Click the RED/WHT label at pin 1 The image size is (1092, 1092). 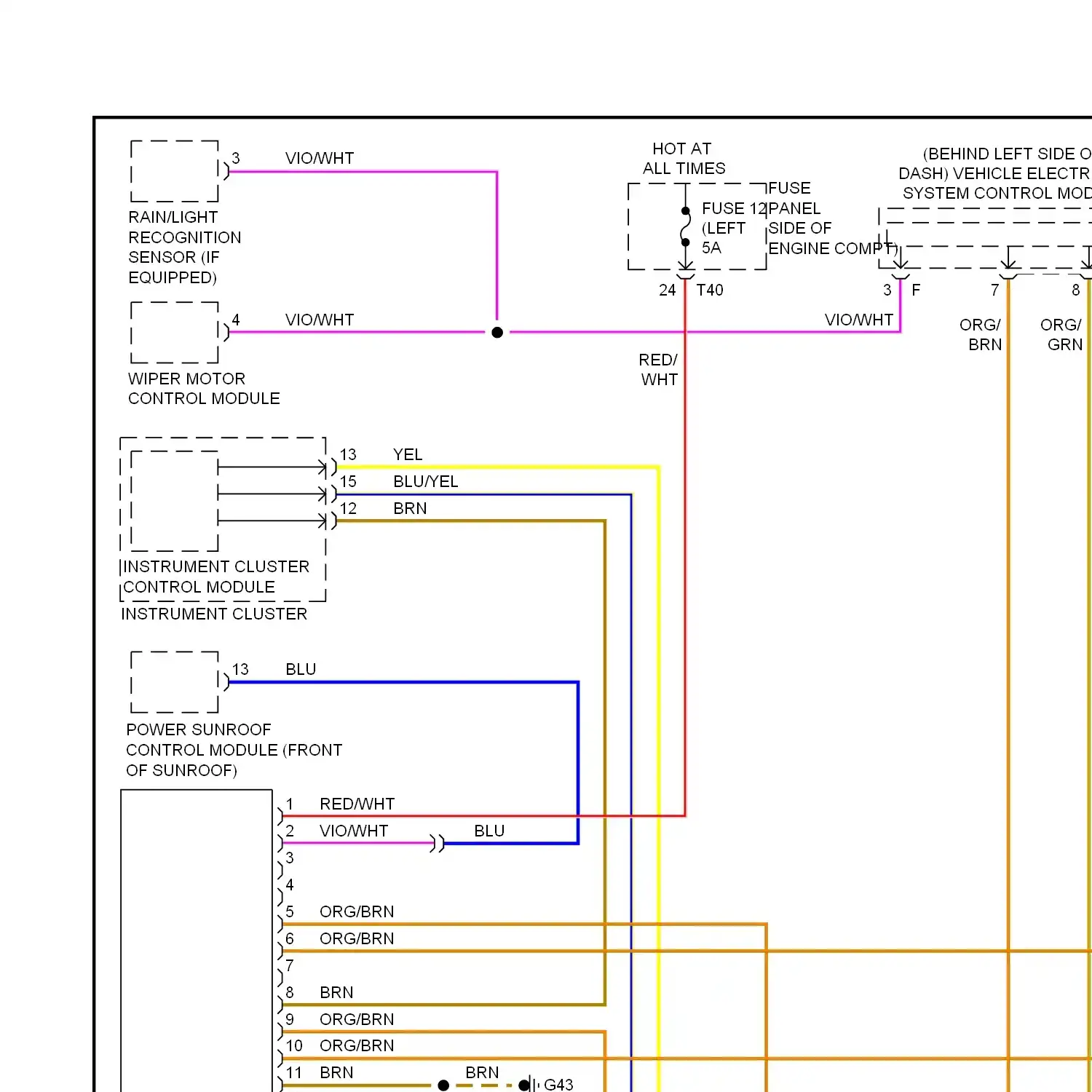tap(357, 804)
